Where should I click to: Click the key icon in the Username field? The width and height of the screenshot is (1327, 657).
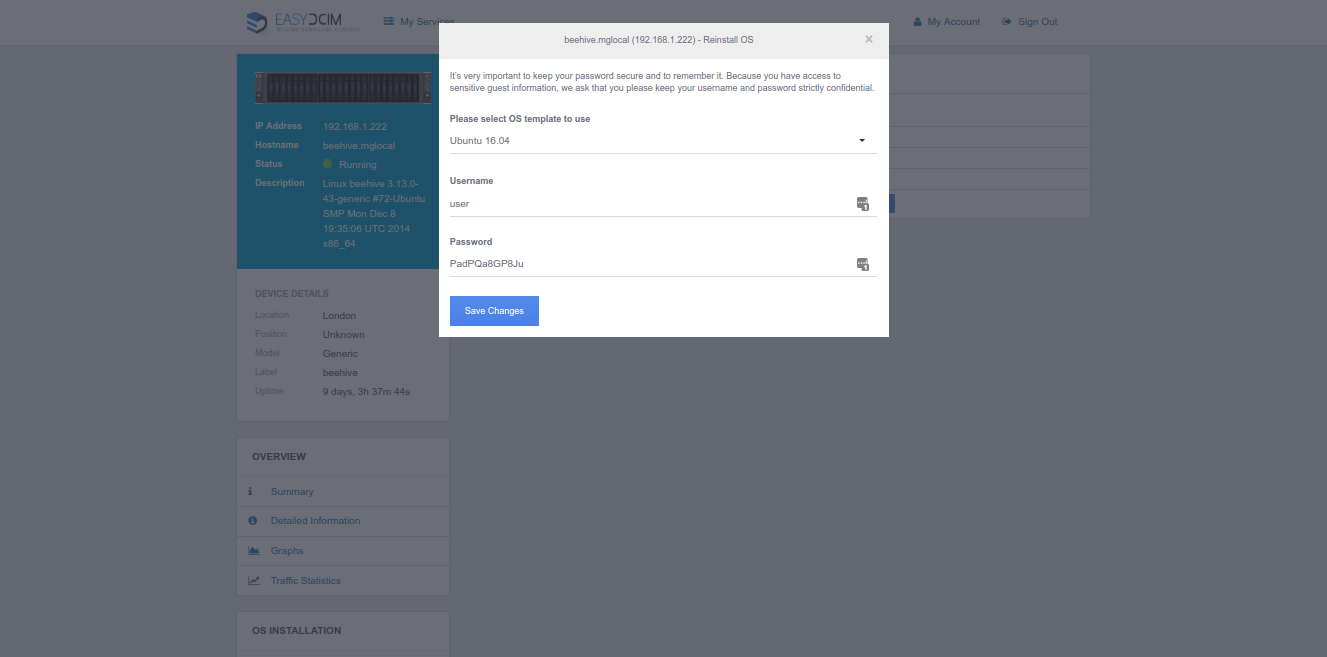pos(862,204)
